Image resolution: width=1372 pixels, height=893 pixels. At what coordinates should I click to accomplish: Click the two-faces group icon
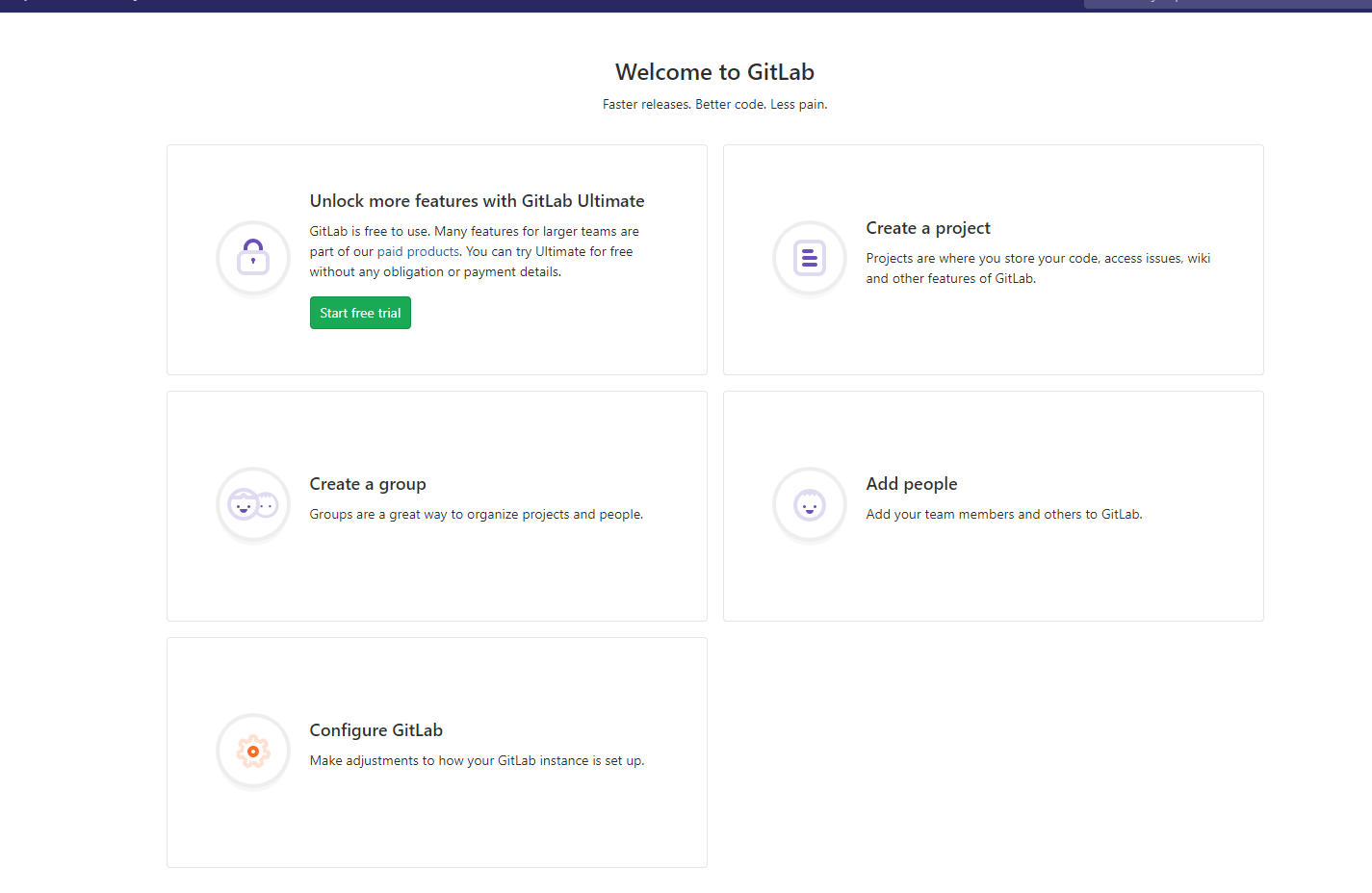[253, 504]
